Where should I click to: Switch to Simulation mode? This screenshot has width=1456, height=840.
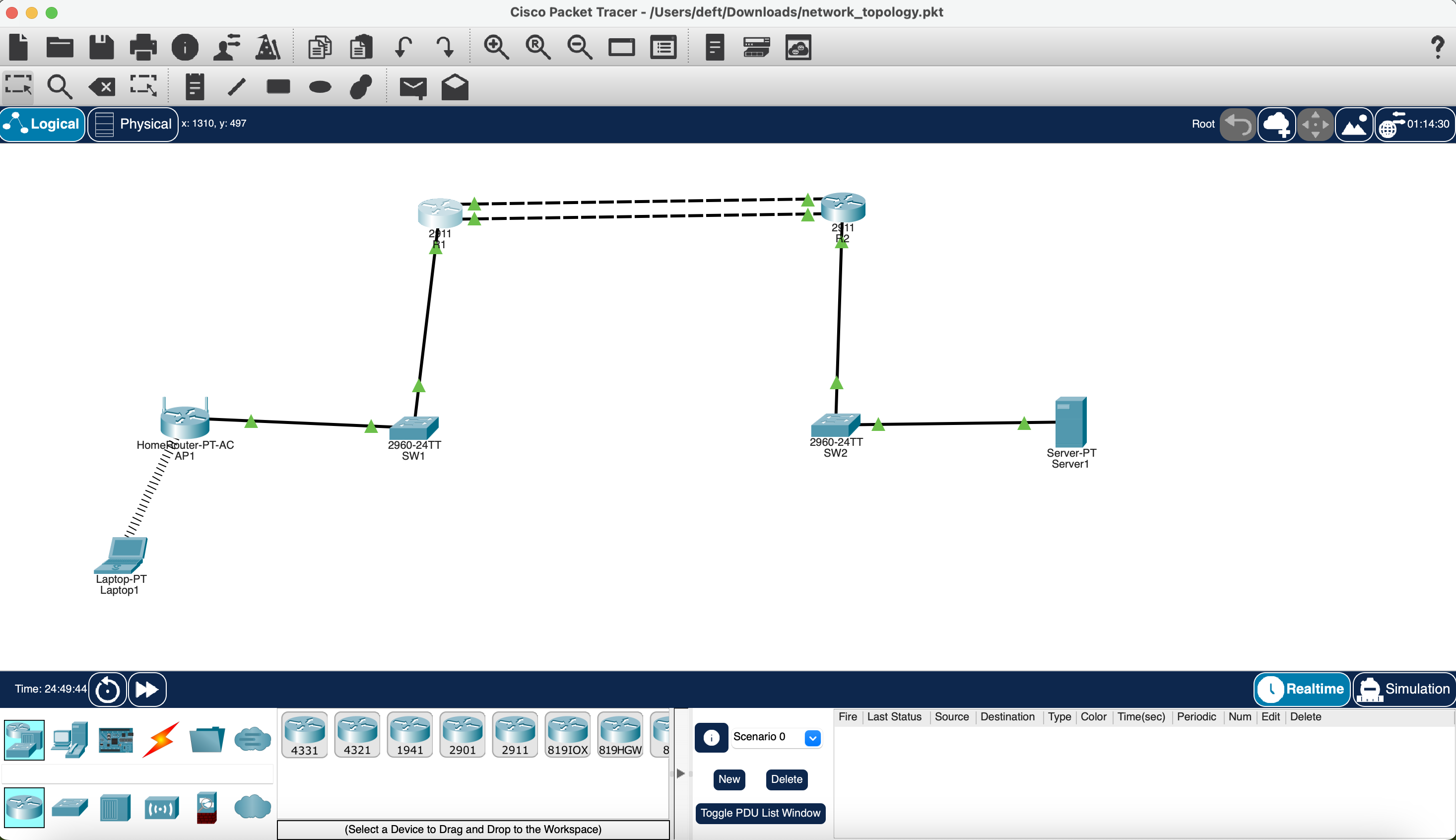[x=1404, y=689]
